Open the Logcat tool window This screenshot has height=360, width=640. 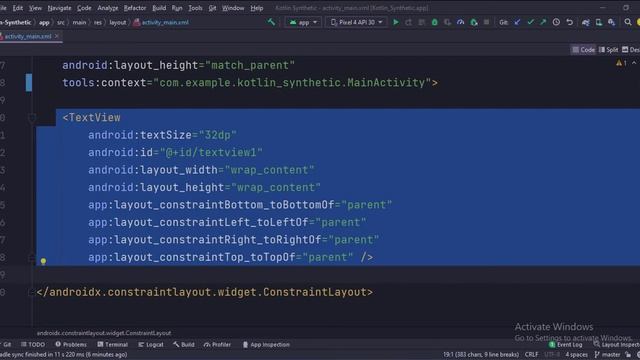point(151,344)
